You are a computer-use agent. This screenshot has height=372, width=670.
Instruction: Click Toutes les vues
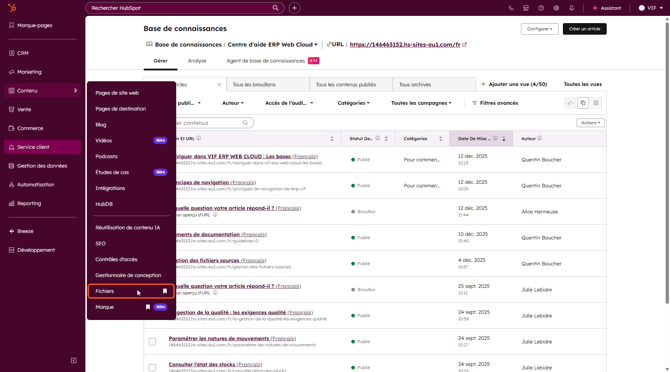click(582, 84)
